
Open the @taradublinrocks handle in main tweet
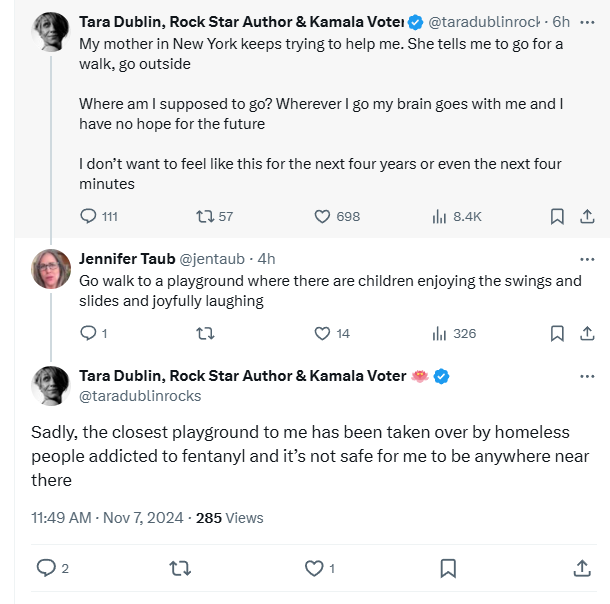pyautogui.click(x=140, y=396)
